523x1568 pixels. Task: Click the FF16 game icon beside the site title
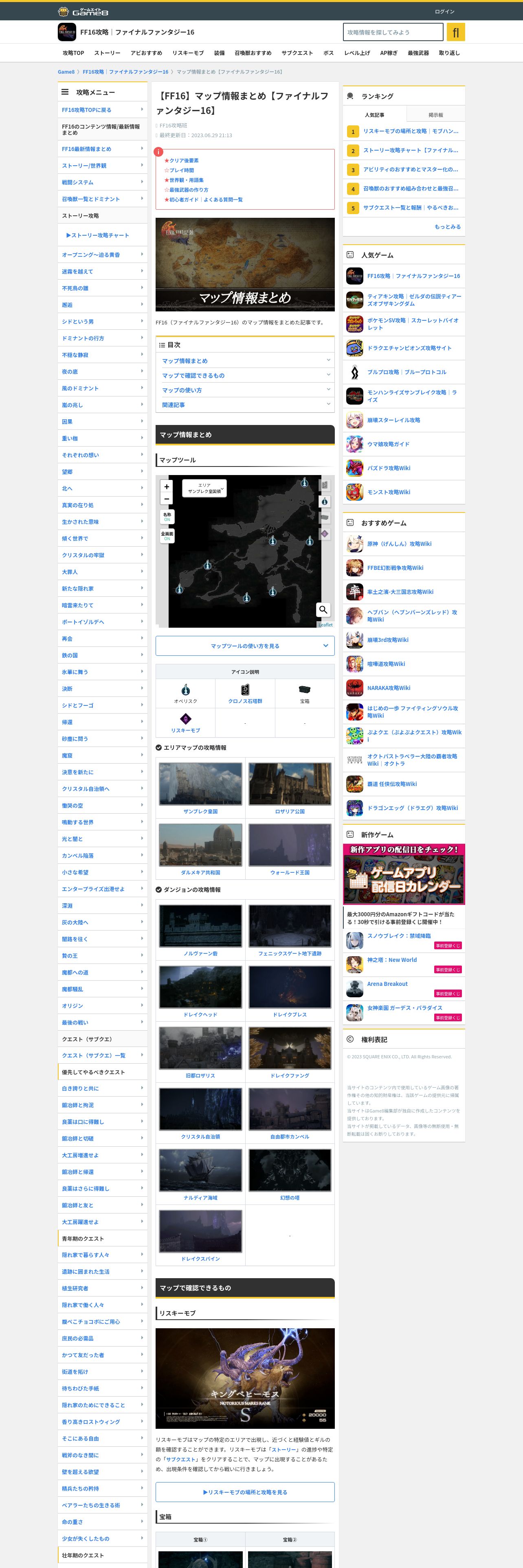(67, 32)
